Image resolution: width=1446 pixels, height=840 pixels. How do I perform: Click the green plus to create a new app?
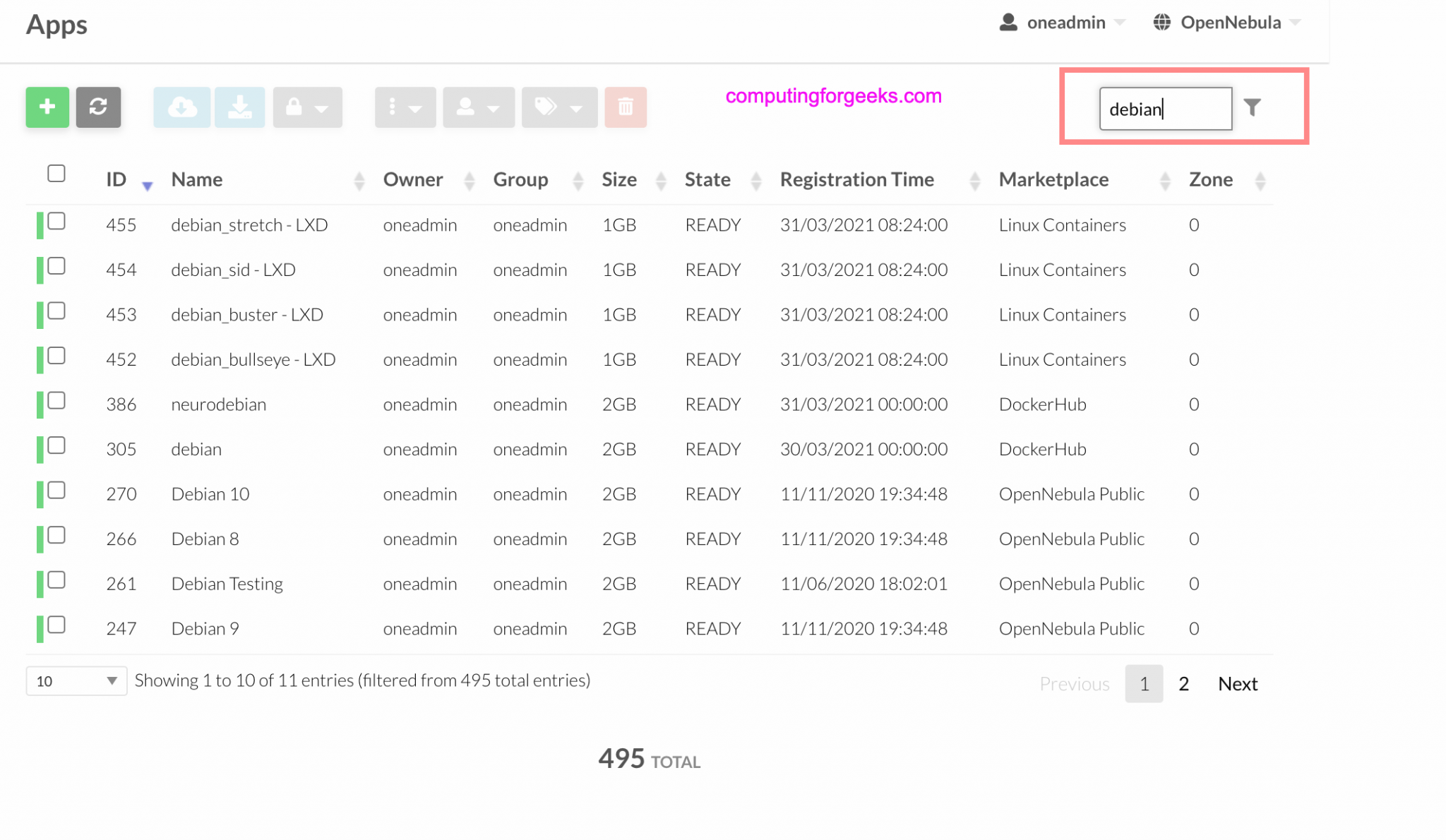(x=47, y=107)
